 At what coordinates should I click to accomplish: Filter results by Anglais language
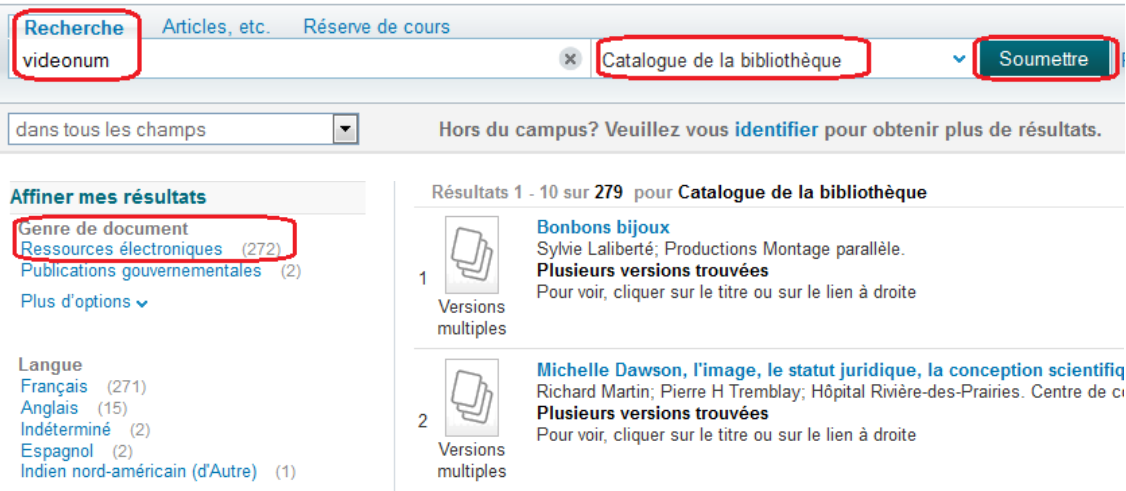point(50,408)
